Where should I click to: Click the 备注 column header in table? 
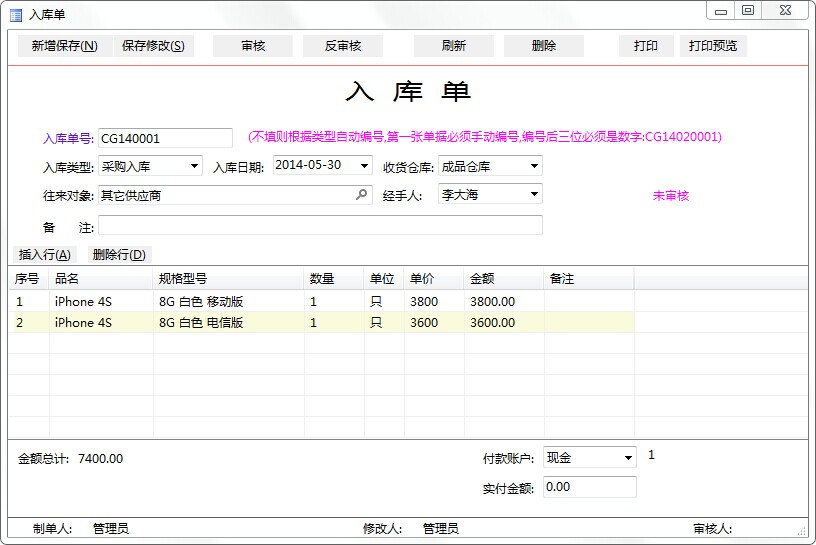tap(589, 278)
